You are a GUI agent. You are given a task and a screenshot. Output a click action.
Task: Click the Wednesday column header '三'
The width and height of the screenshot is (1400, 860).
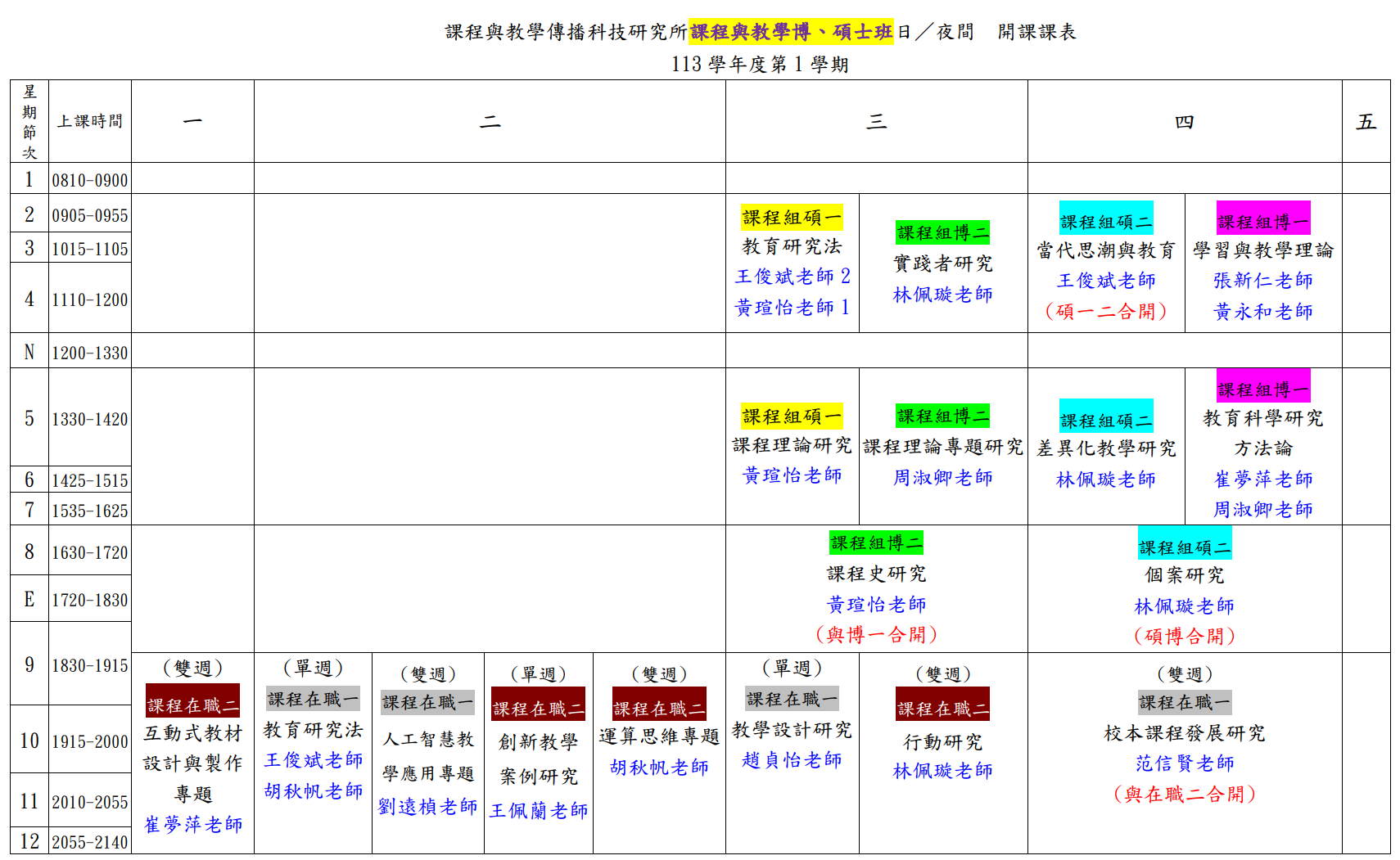(876, 122)
